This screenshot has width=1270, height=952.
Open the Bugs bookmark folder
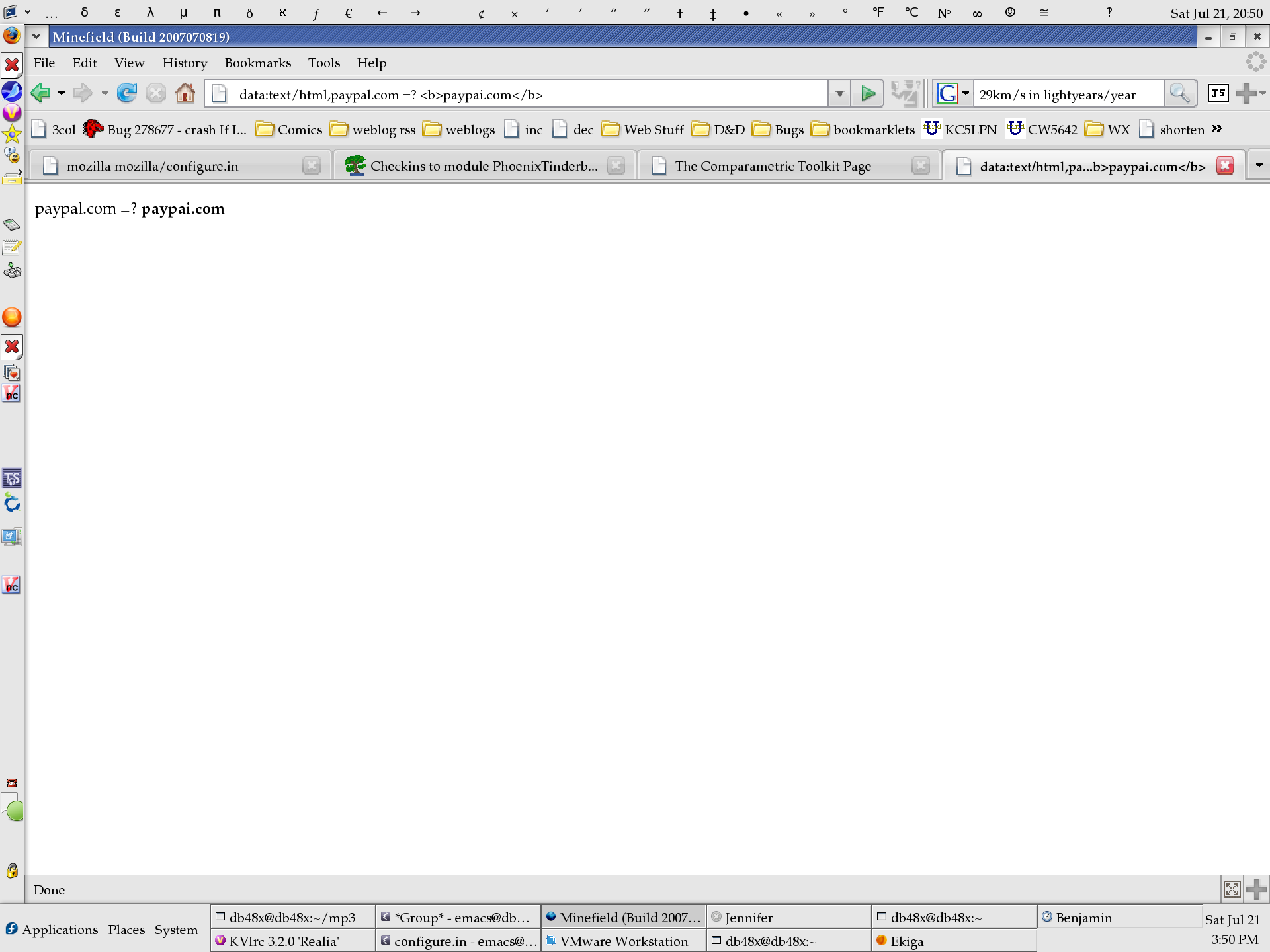click(779, 129)
